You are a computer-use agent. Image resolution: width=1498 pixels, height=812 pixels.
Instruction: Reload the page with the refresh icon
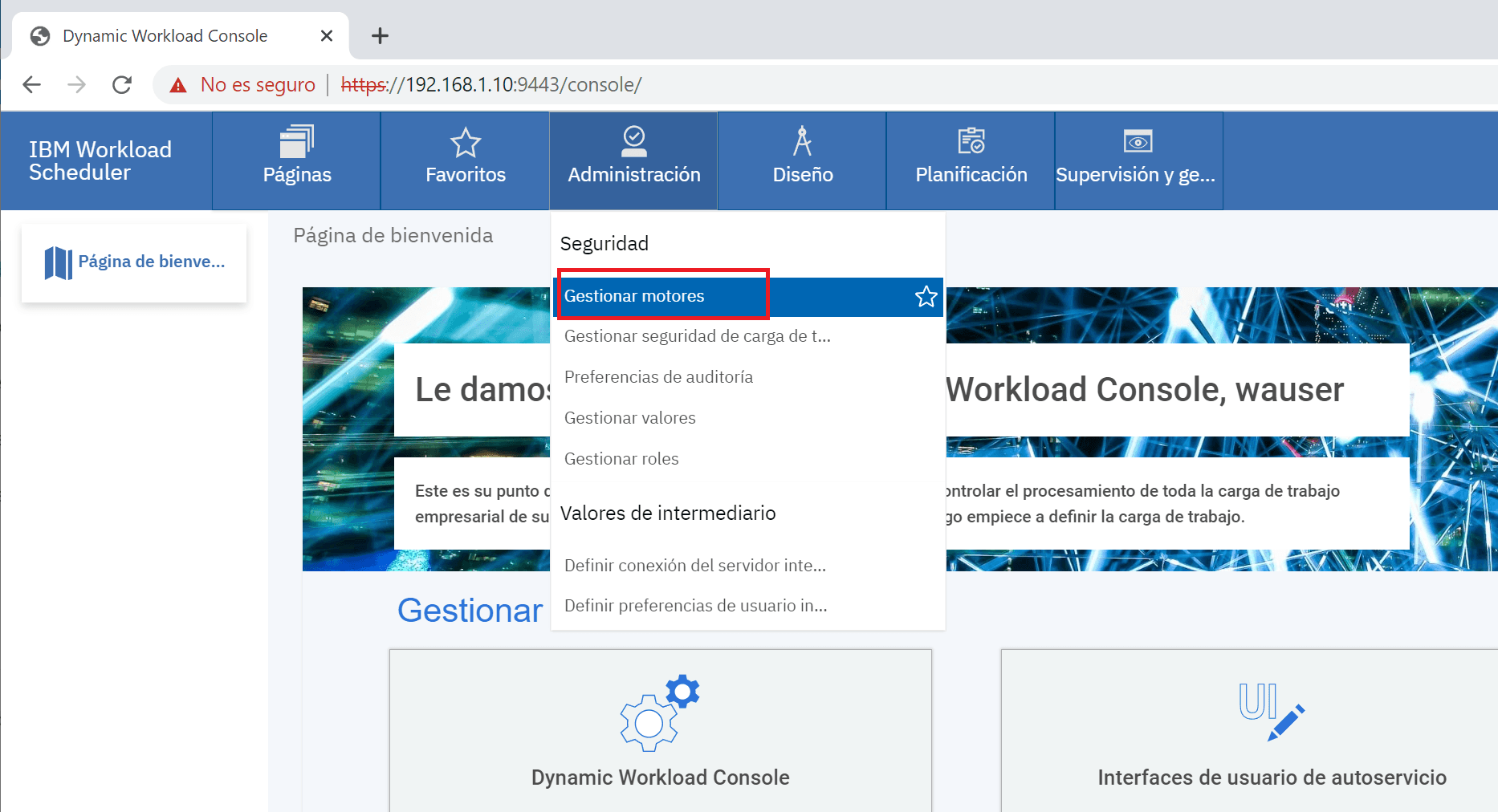(122, 84)
